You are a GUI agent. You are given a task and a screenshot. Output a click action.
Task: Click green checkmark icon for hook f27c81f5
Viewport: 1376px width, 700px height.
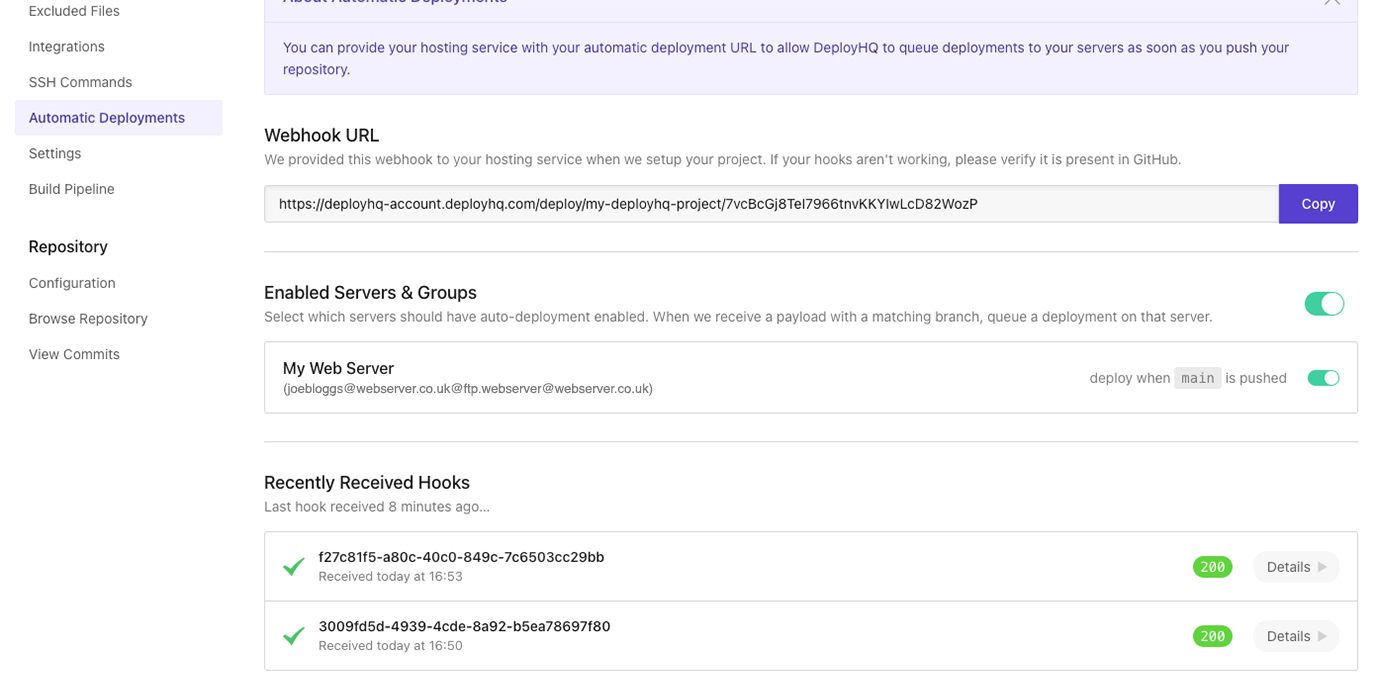(x=293, y=567)
